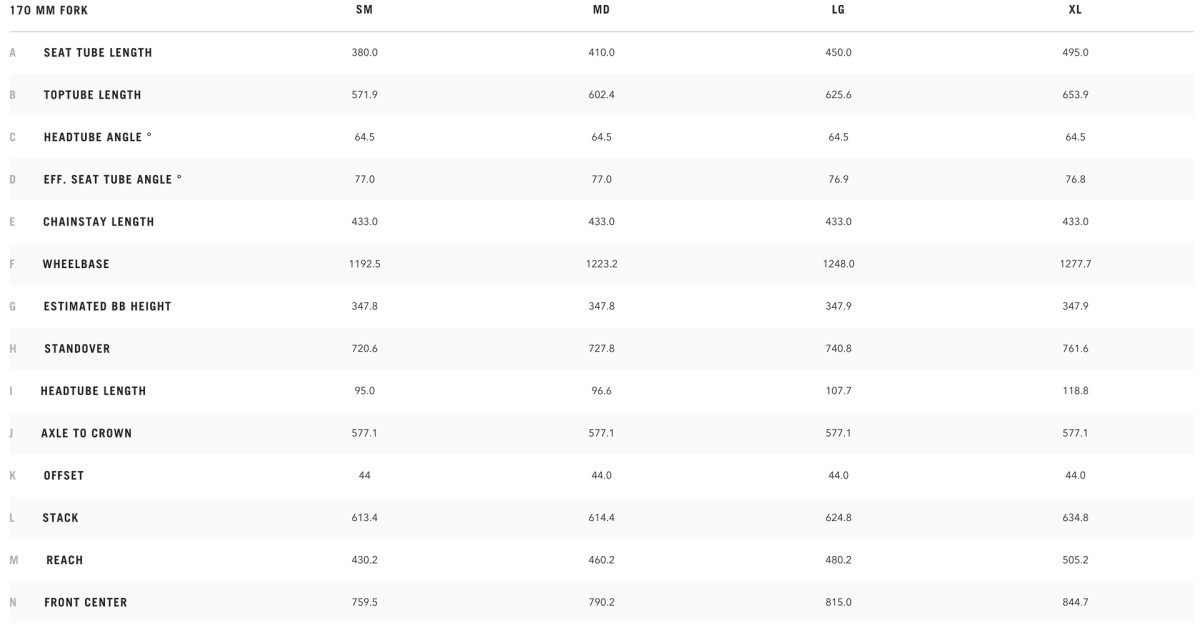Click the MD size column header
This screenshot has height=631, width=1200.
click(601, 10)
